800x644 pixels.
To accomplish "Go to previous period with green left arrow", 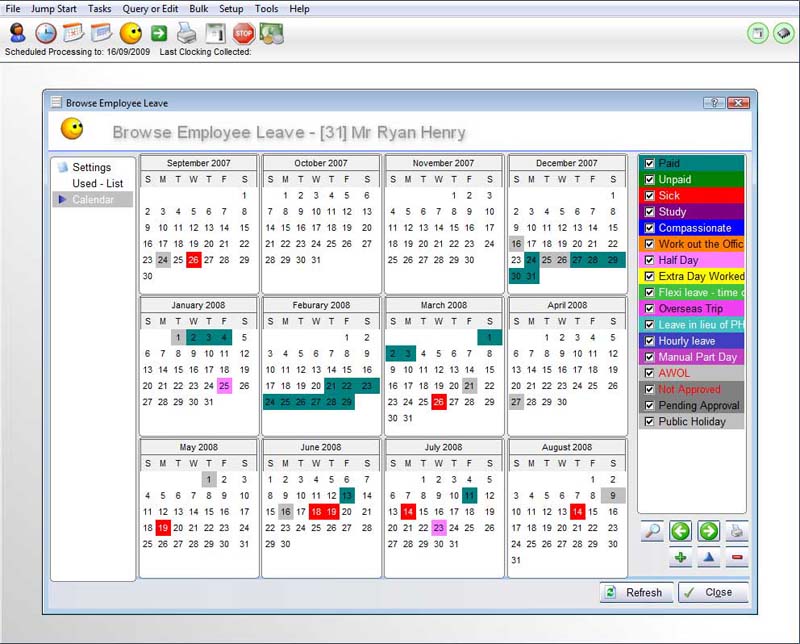I will [681, 532].
